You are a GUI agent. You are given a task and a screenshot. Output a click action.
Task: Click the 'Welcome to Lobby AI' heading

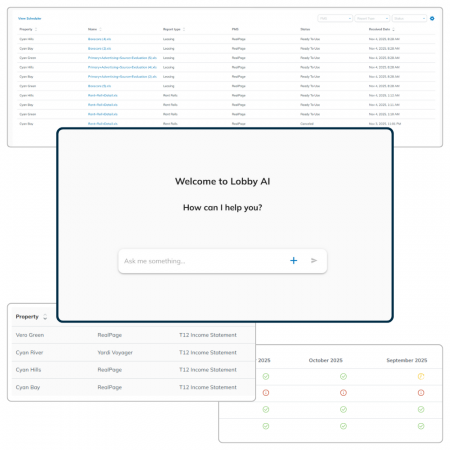click(x=223, y=181)
